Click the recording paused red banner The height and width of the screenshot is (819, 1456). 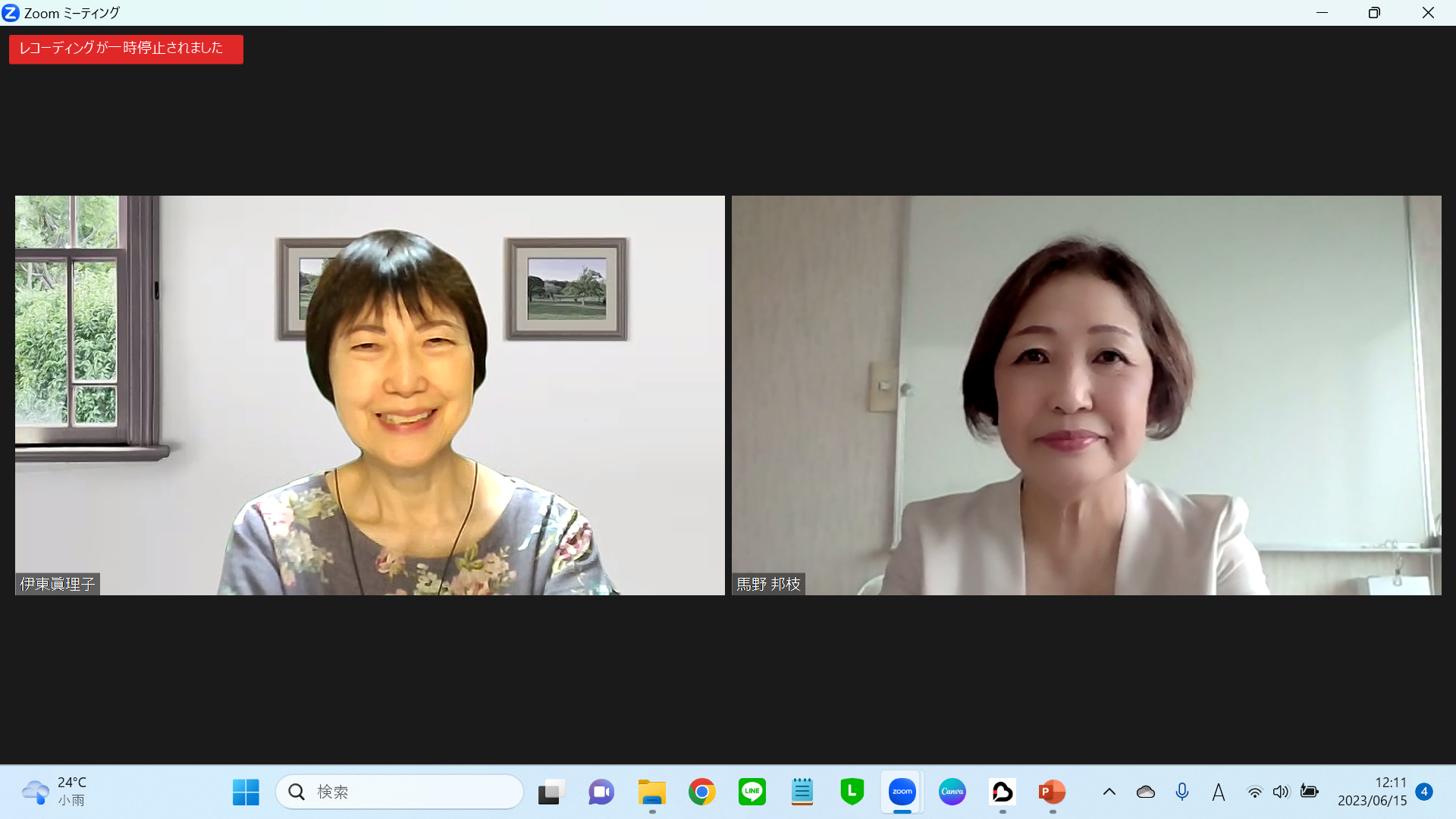tap(126, 49)
